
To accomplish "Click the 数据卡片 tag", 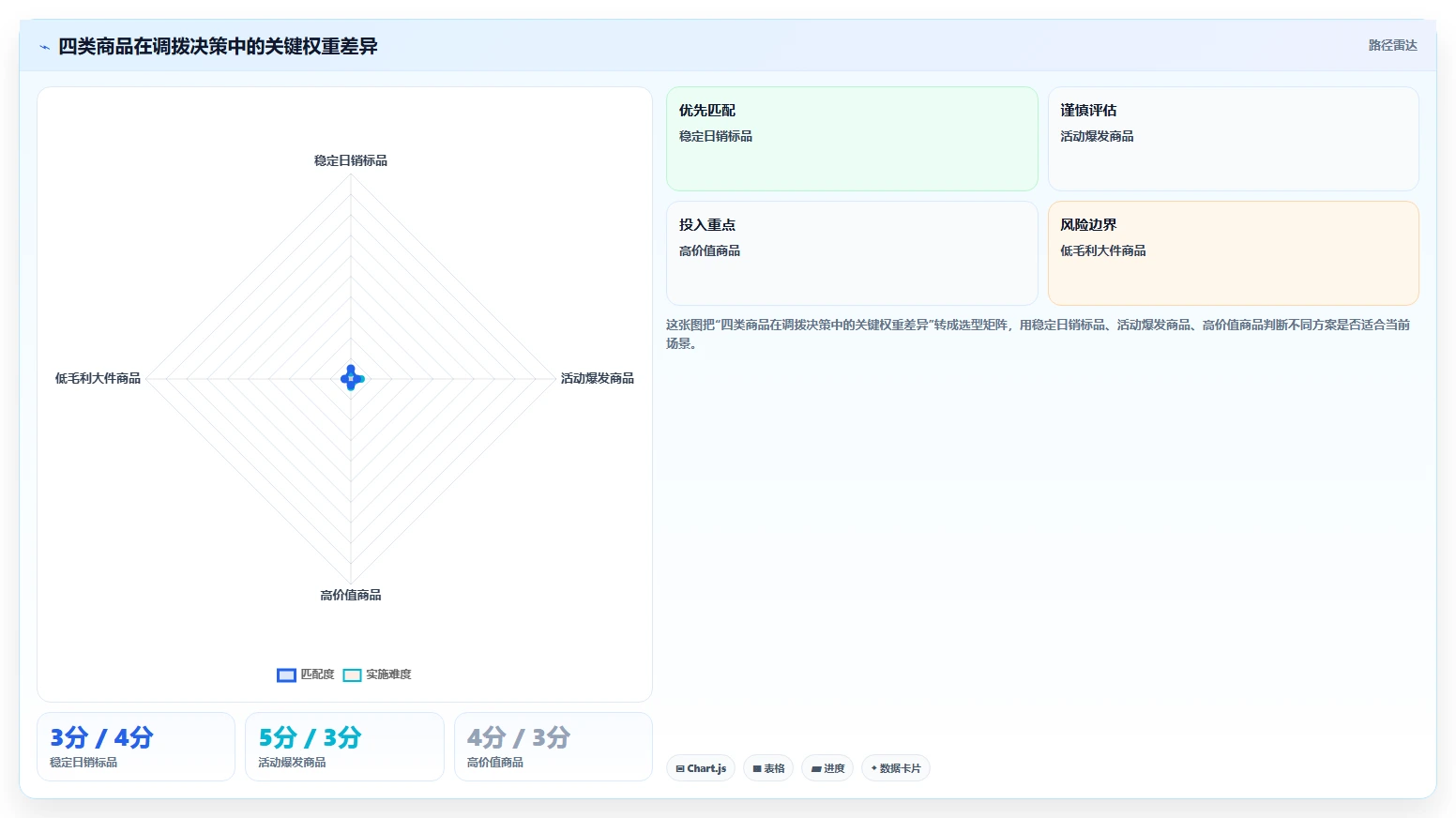I will (x=896, y=768).
